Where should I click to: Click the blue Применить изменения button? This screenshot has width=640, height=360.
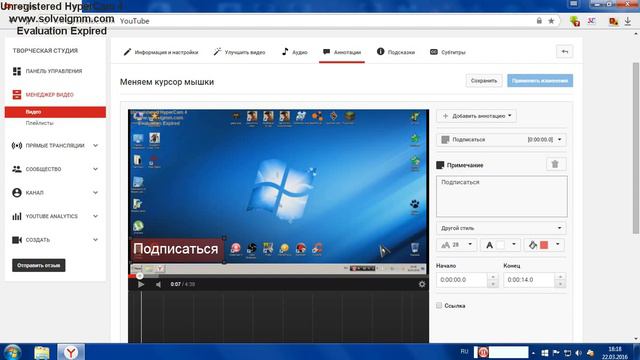pyautogui.click(x=540, y=80)
